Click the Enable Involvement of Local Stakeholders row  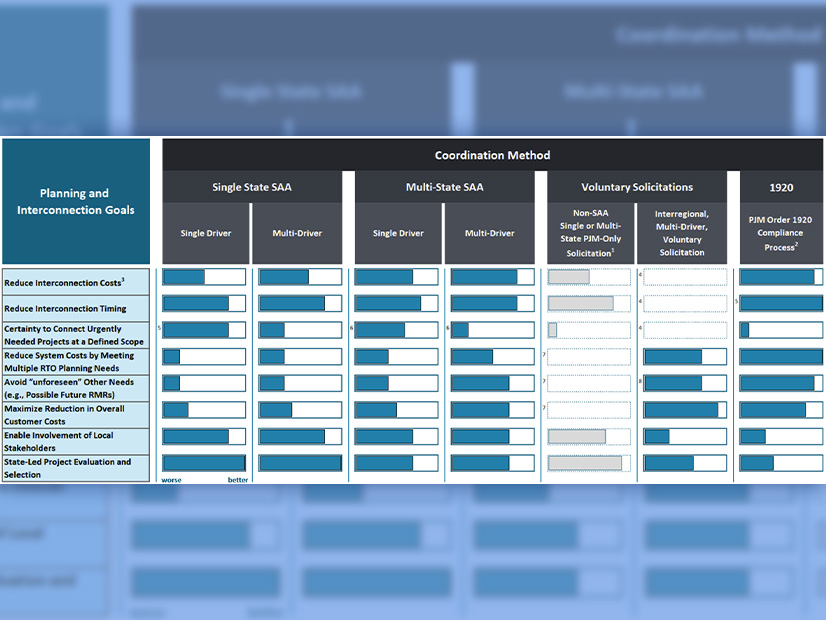75,442
